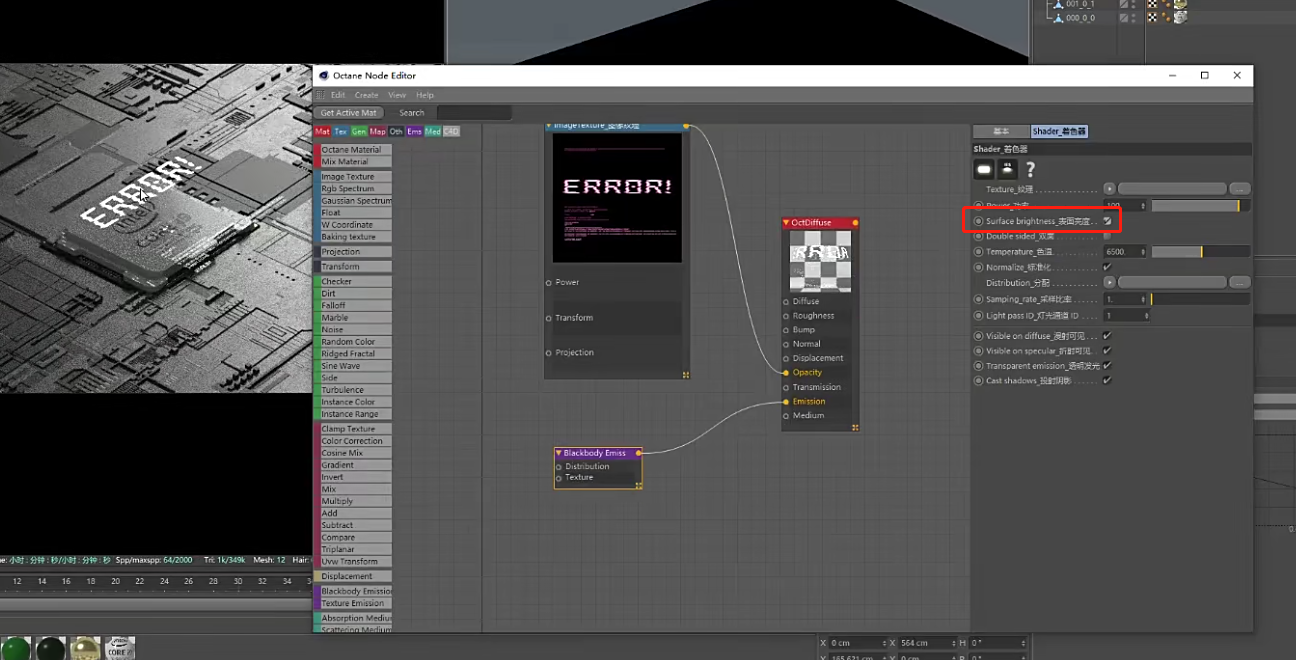Open the Help menu

tap(425, 95)
